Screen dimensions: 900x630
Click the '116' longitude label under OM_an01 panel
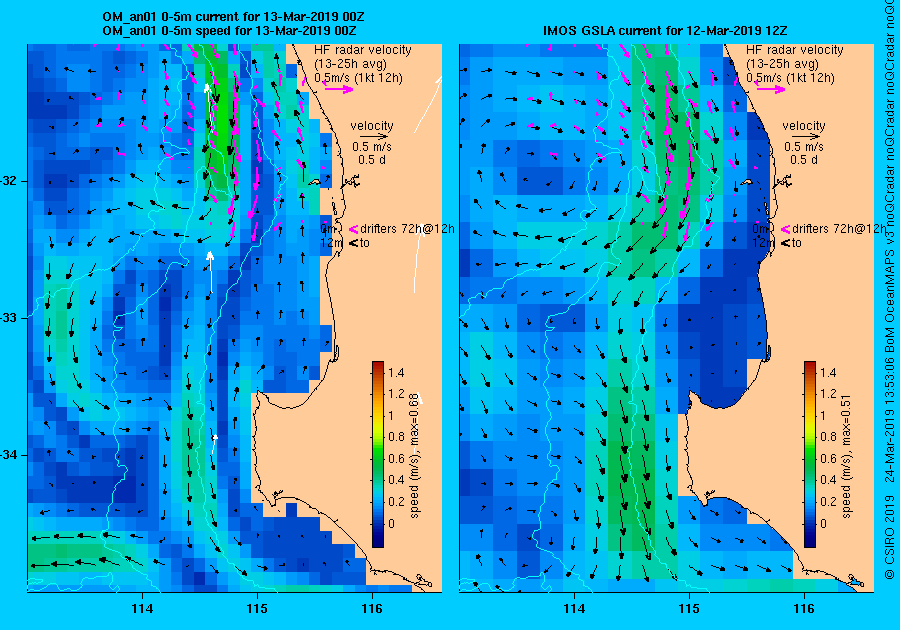tap(372, 609)
